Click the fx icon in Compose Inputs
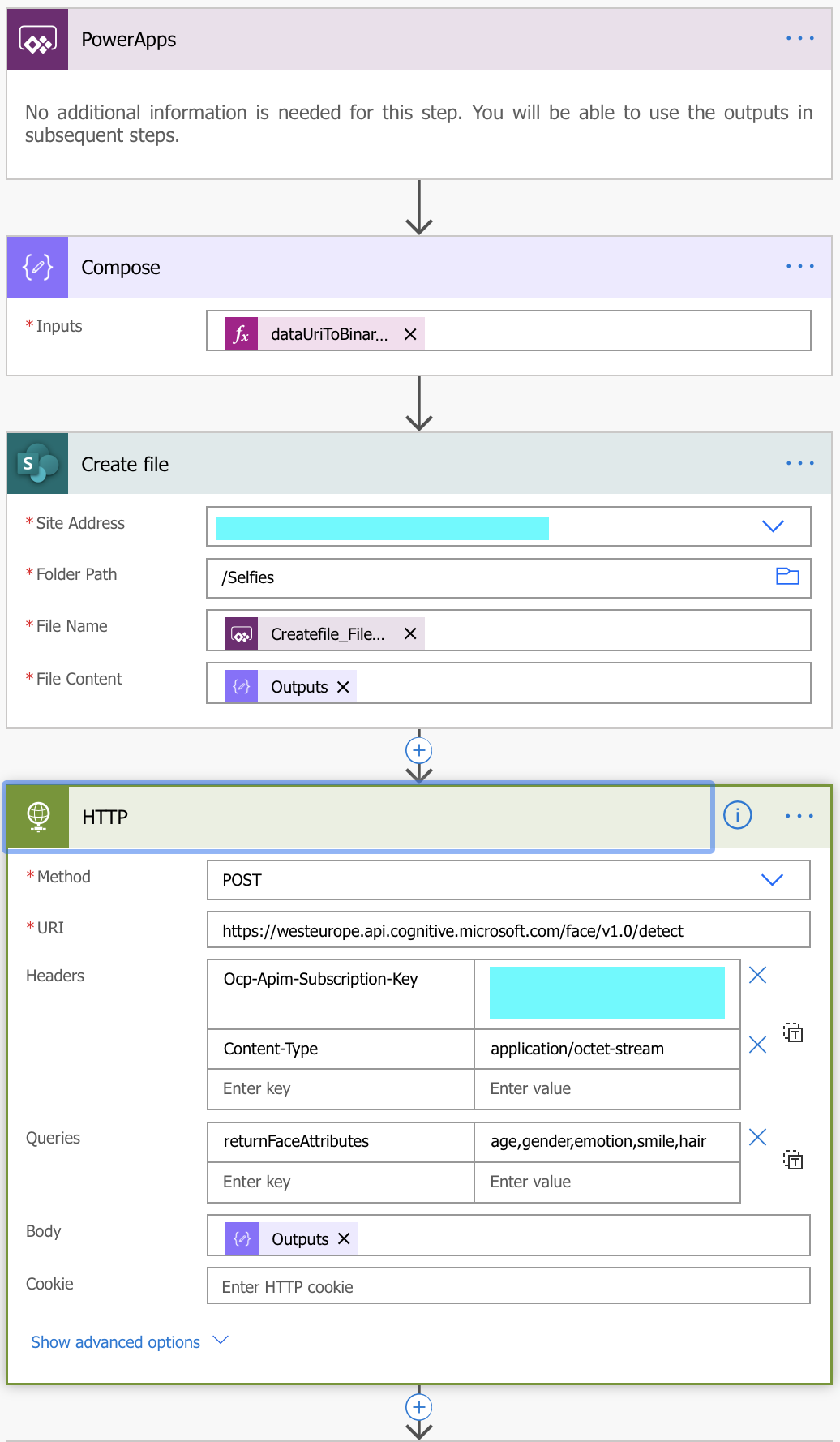840x1442 pixels. click(x=242, y=334)
